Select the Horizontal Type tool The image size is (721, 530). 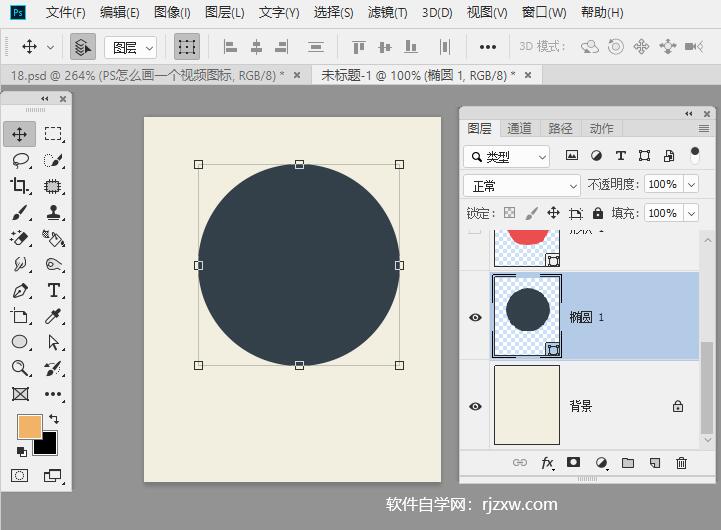point(54,290)
